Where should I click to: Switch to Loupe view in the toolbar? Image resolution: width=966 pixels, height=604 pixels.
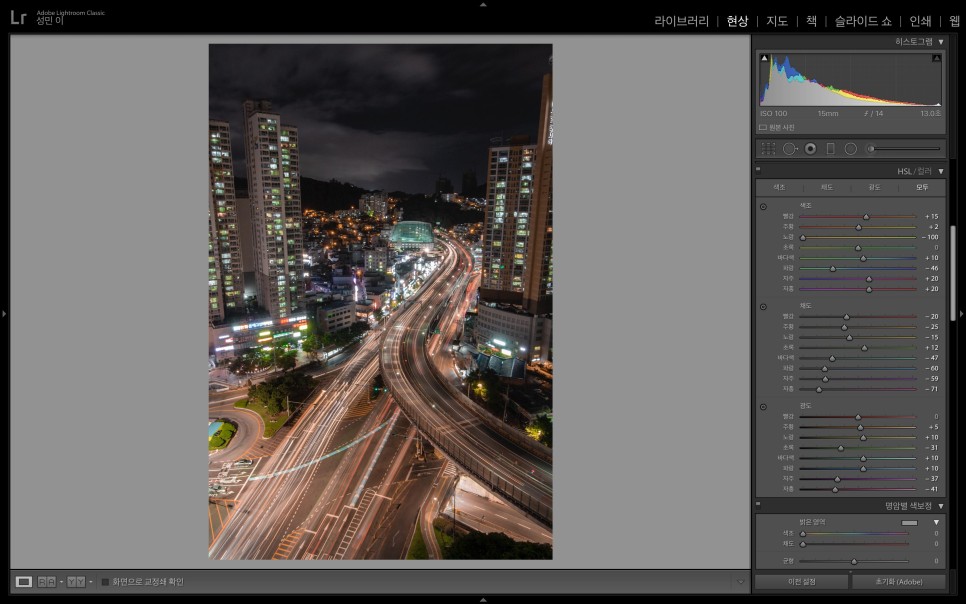point(24,582)
